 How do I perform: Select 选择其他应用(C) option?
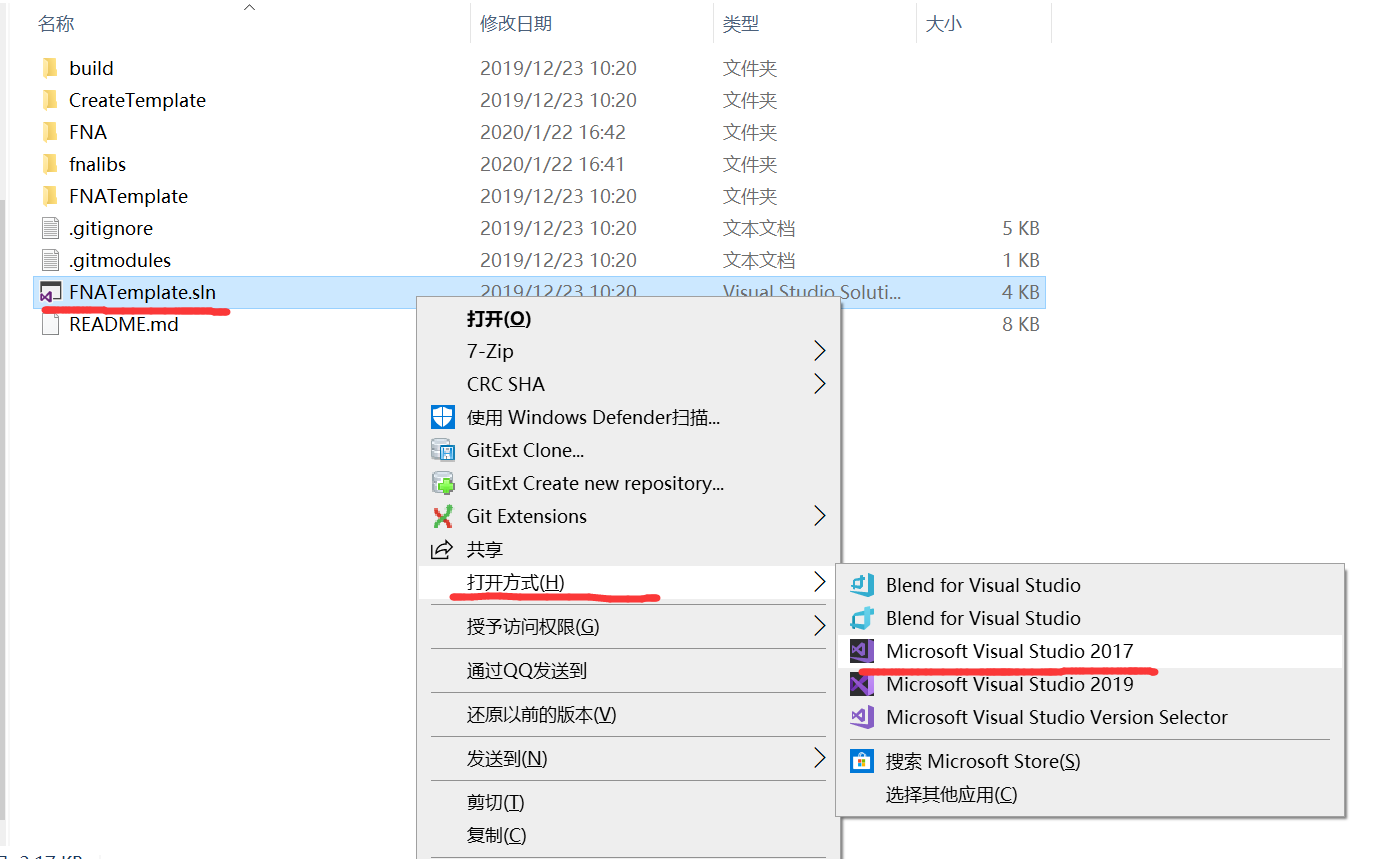click(950, 794)
